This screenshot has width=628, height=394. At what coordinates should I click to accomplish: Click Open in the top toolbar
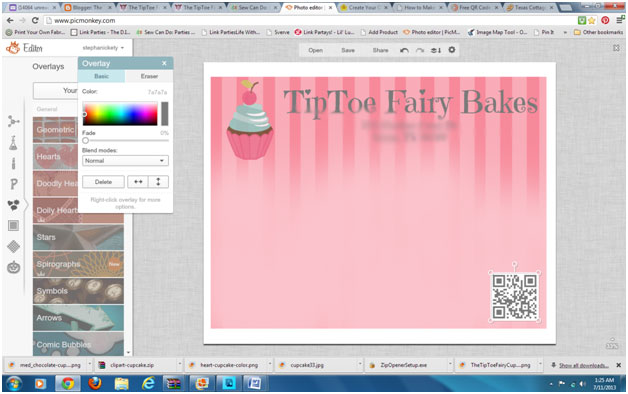(x=316, y=50)
